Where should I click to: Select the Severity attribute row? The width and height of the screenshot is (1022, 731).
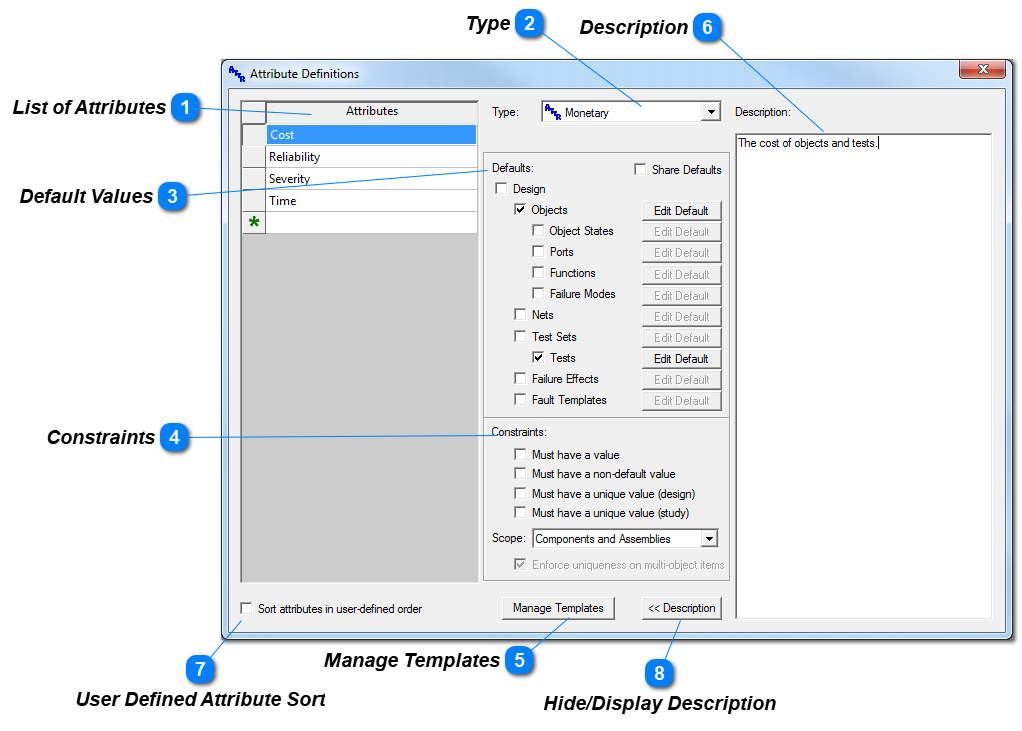[372, 179]
